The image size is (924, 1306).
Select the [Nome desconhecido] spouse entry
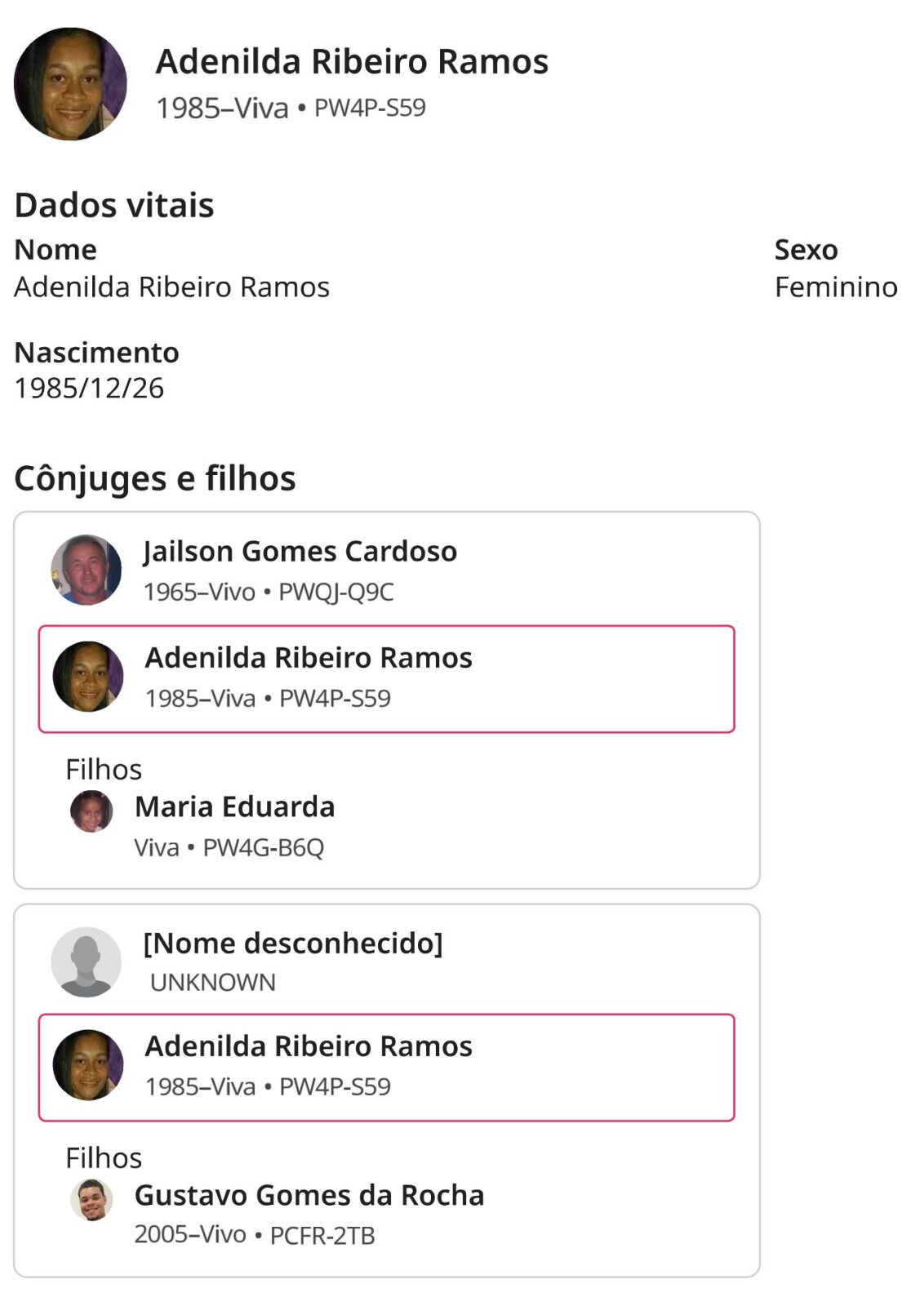click(292, 944)
